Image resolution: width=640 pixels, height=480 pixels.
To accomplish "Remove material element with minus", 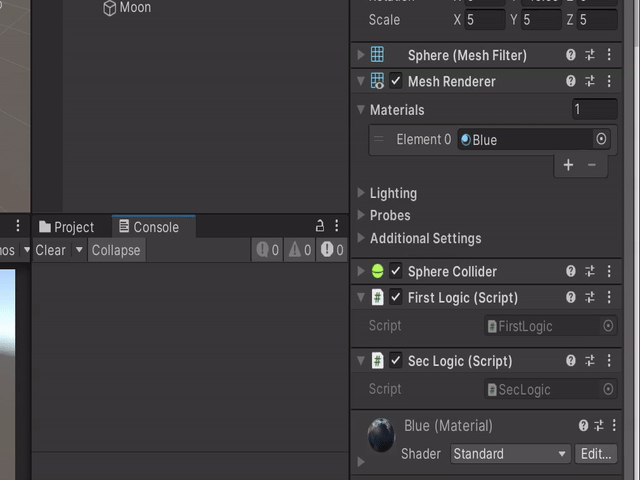I will [x=592, y=165].
